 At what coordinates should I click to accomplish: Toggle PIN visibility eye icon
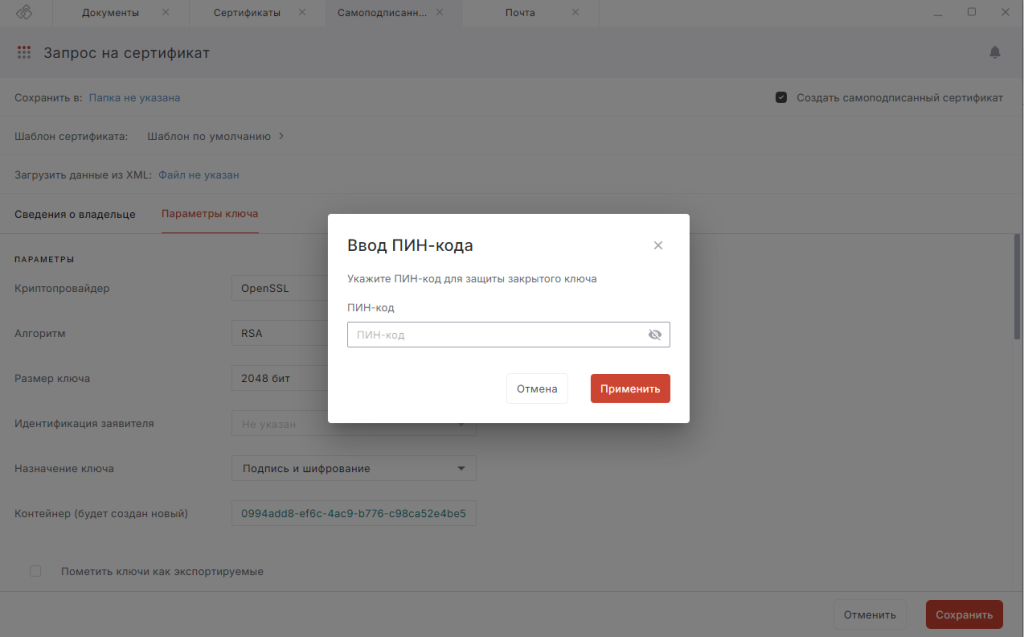pos(654,335)
